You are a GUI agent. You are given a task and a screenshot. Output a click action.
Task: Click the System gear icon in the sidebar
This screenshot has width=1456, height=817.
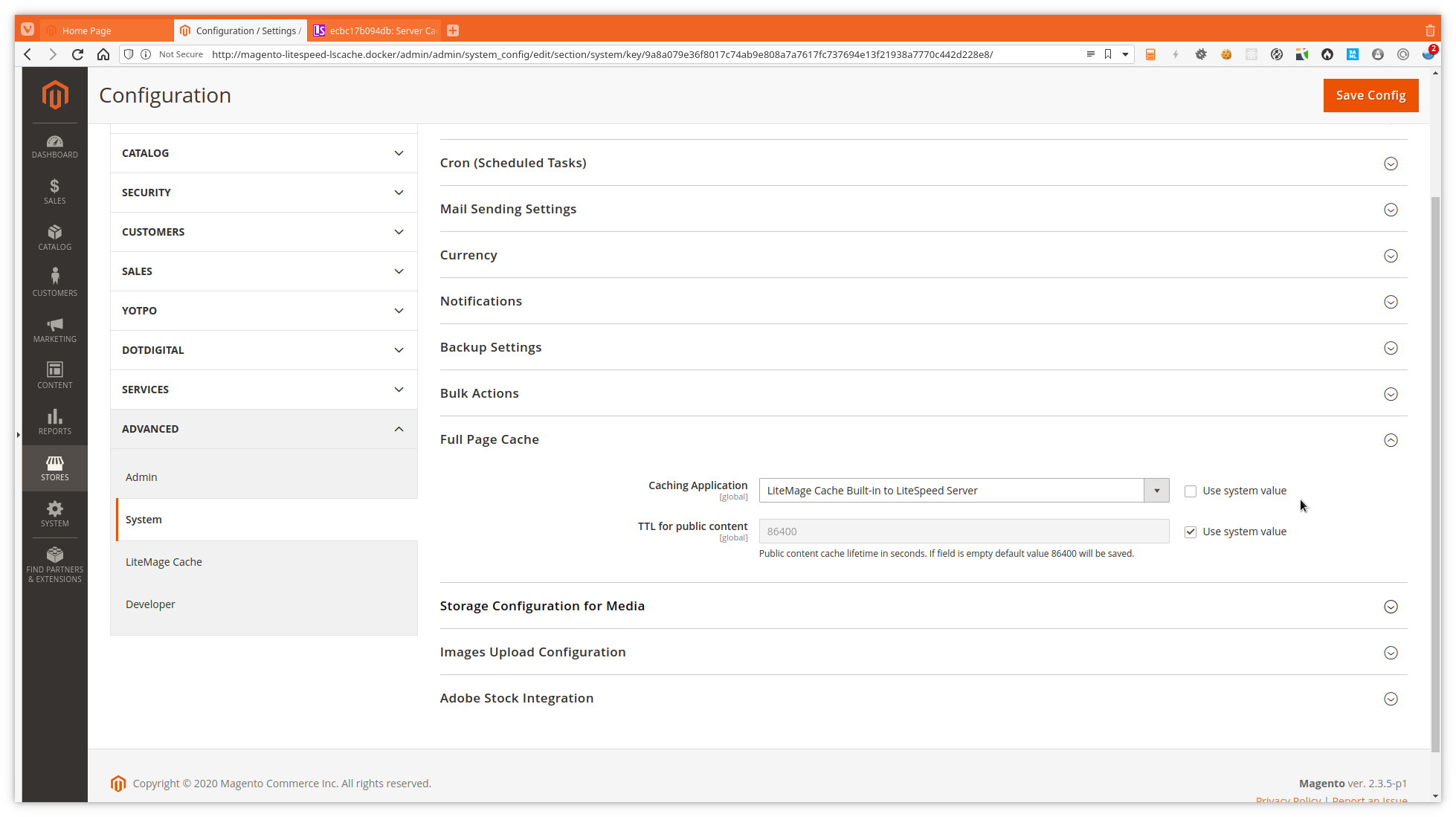[54, 513]
